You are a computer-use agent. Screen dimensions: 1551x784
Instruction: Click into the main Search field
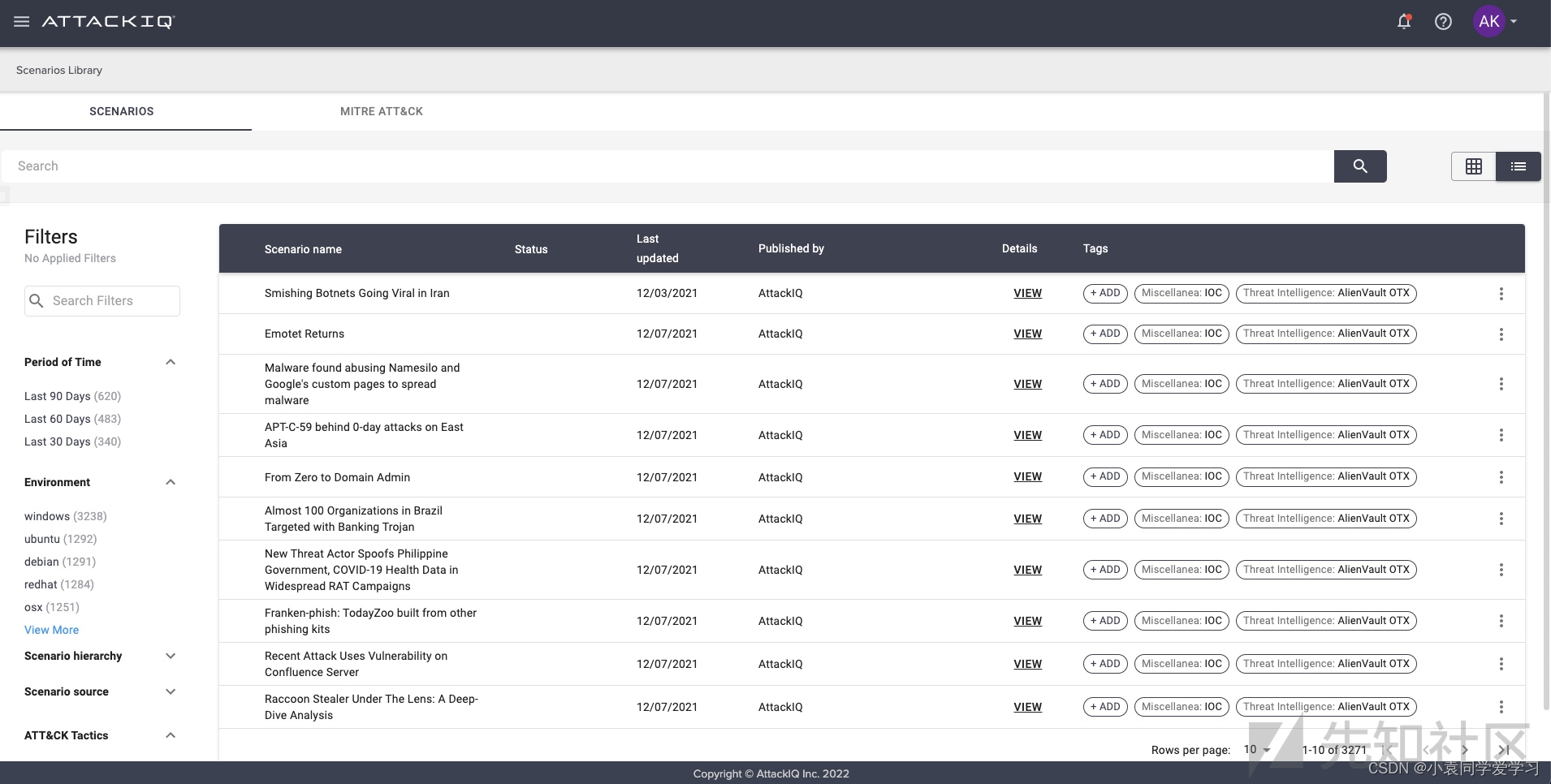pos(667,166)
